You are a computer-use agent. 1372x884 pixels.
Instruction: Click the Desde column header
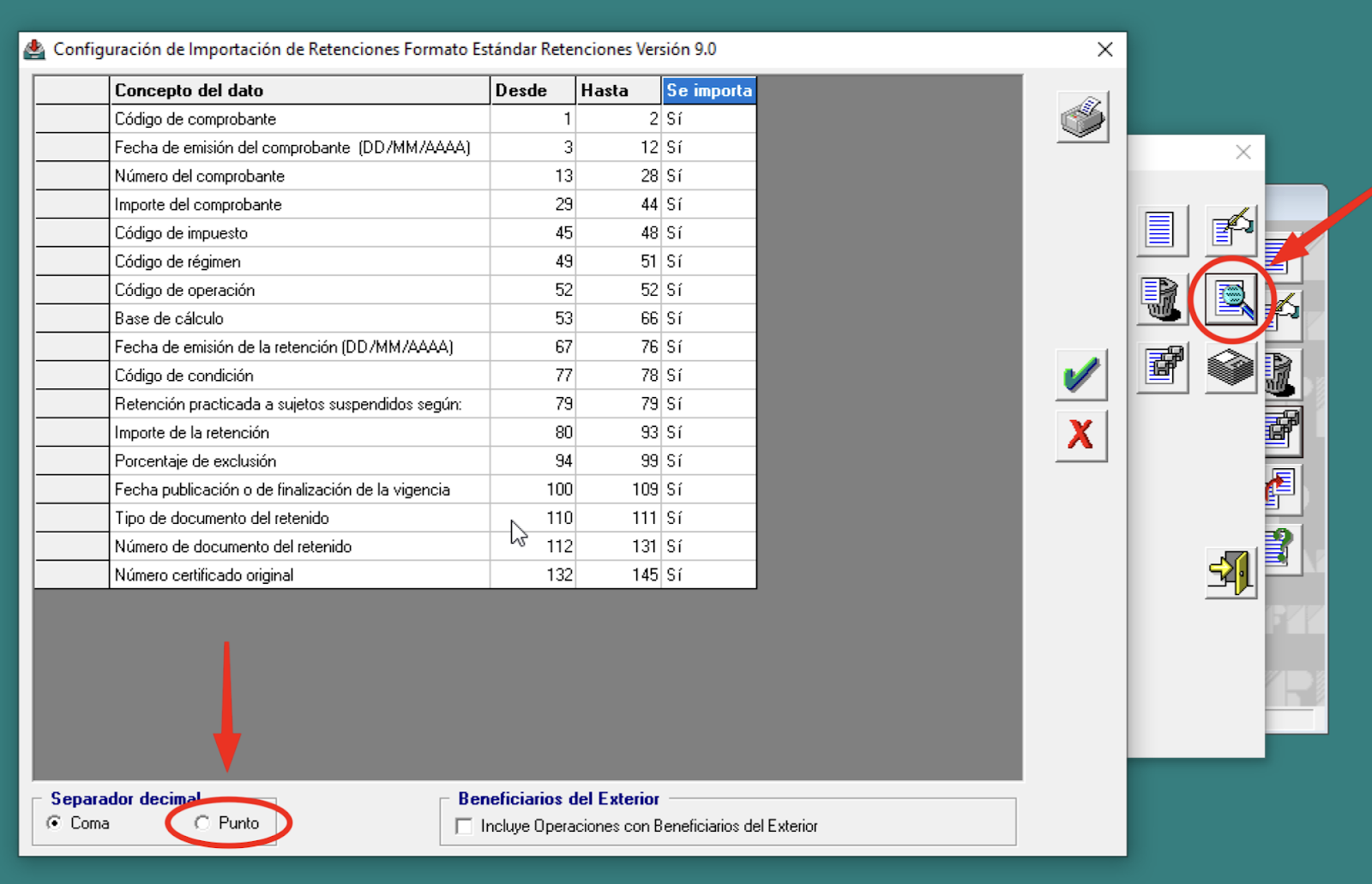[533, 90]
